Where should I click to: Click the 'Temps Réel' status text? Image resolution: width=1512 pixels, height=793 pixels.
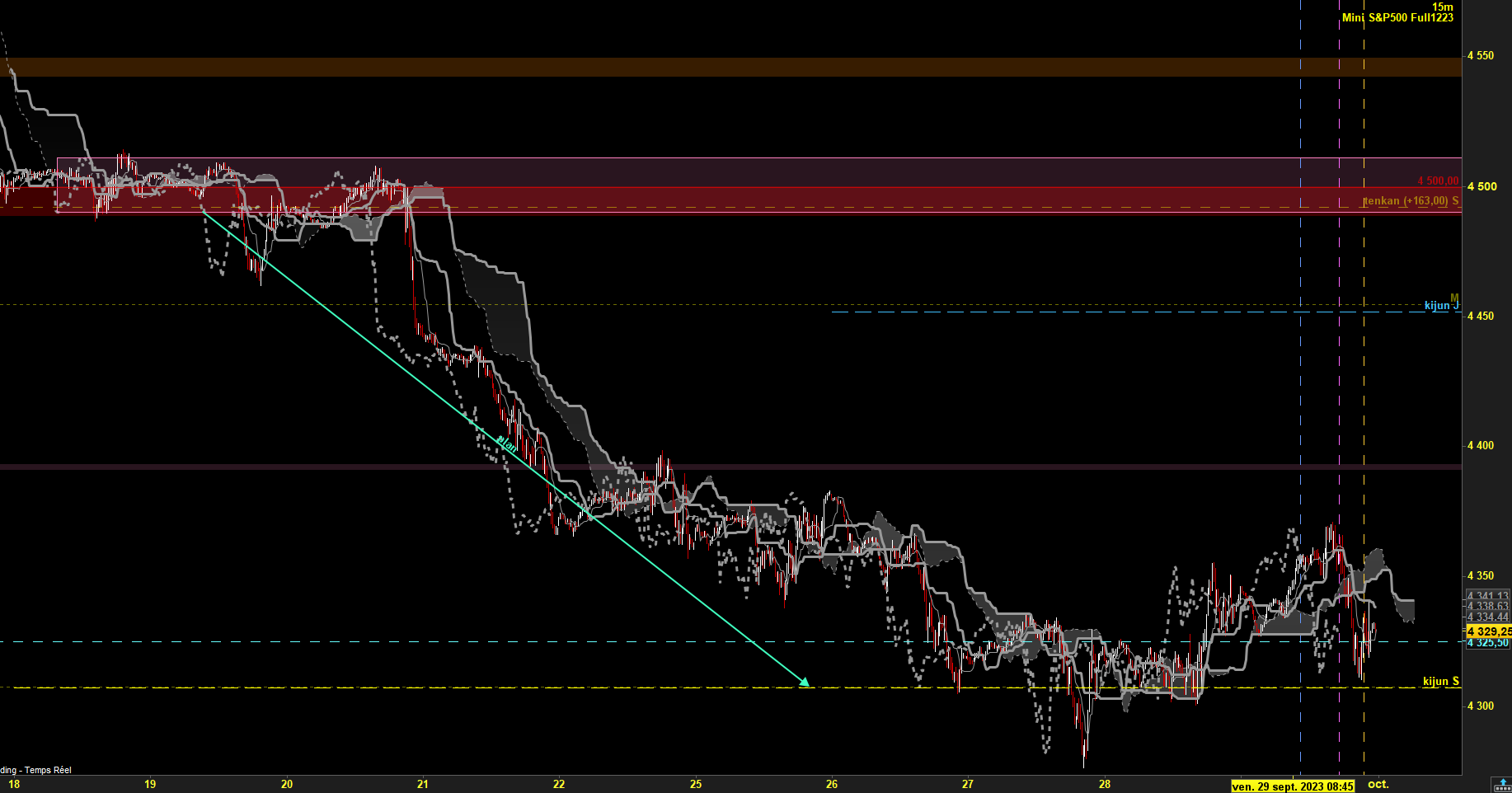(x=48, y=770)
